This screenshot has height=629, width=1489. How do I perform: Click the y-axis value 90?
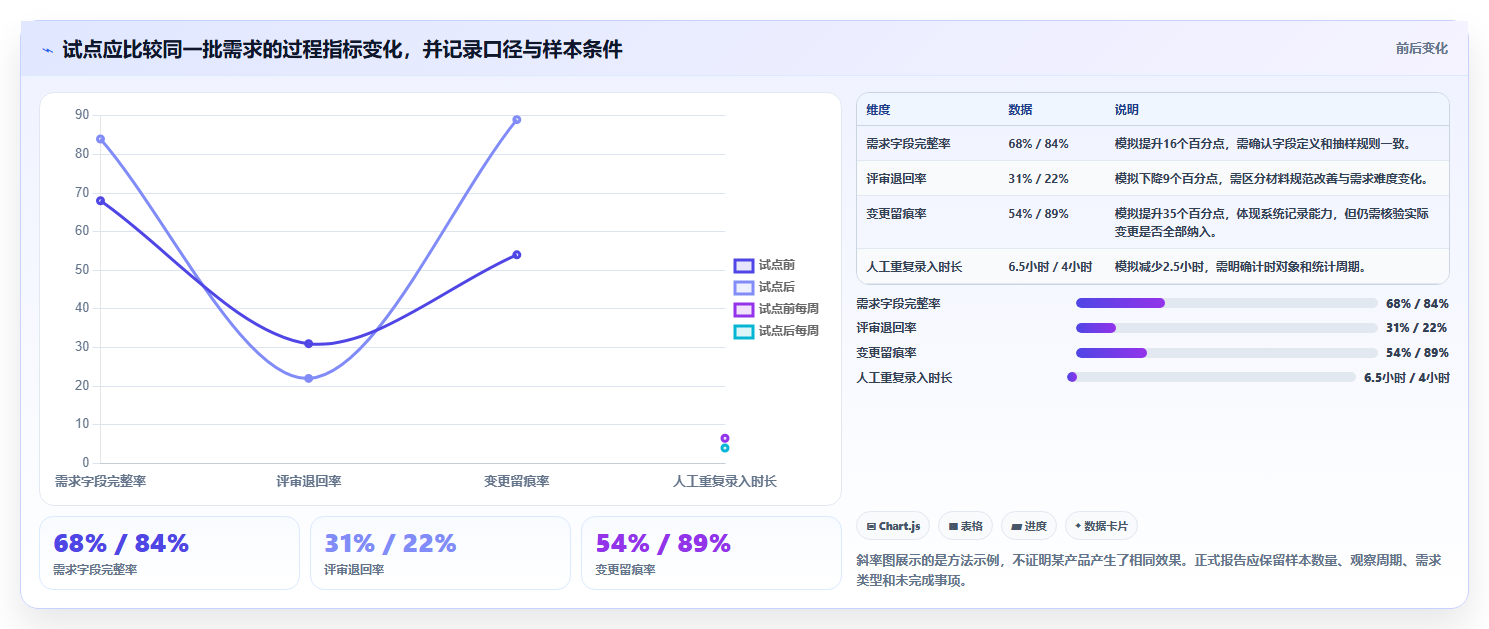point(82,115)
